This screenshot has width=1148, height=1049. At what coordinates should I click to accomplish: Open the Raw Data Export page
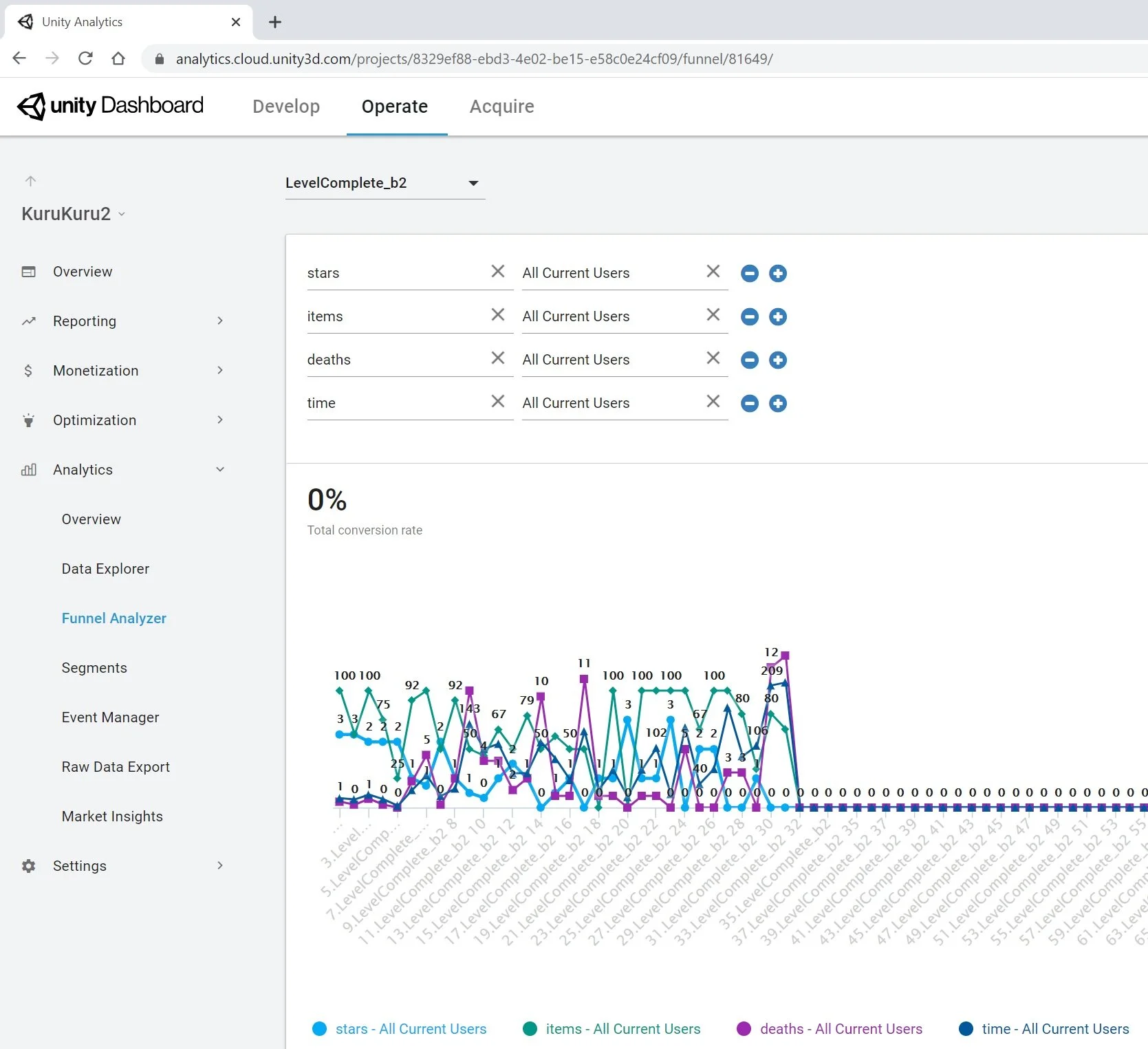[x=116, y=766]
